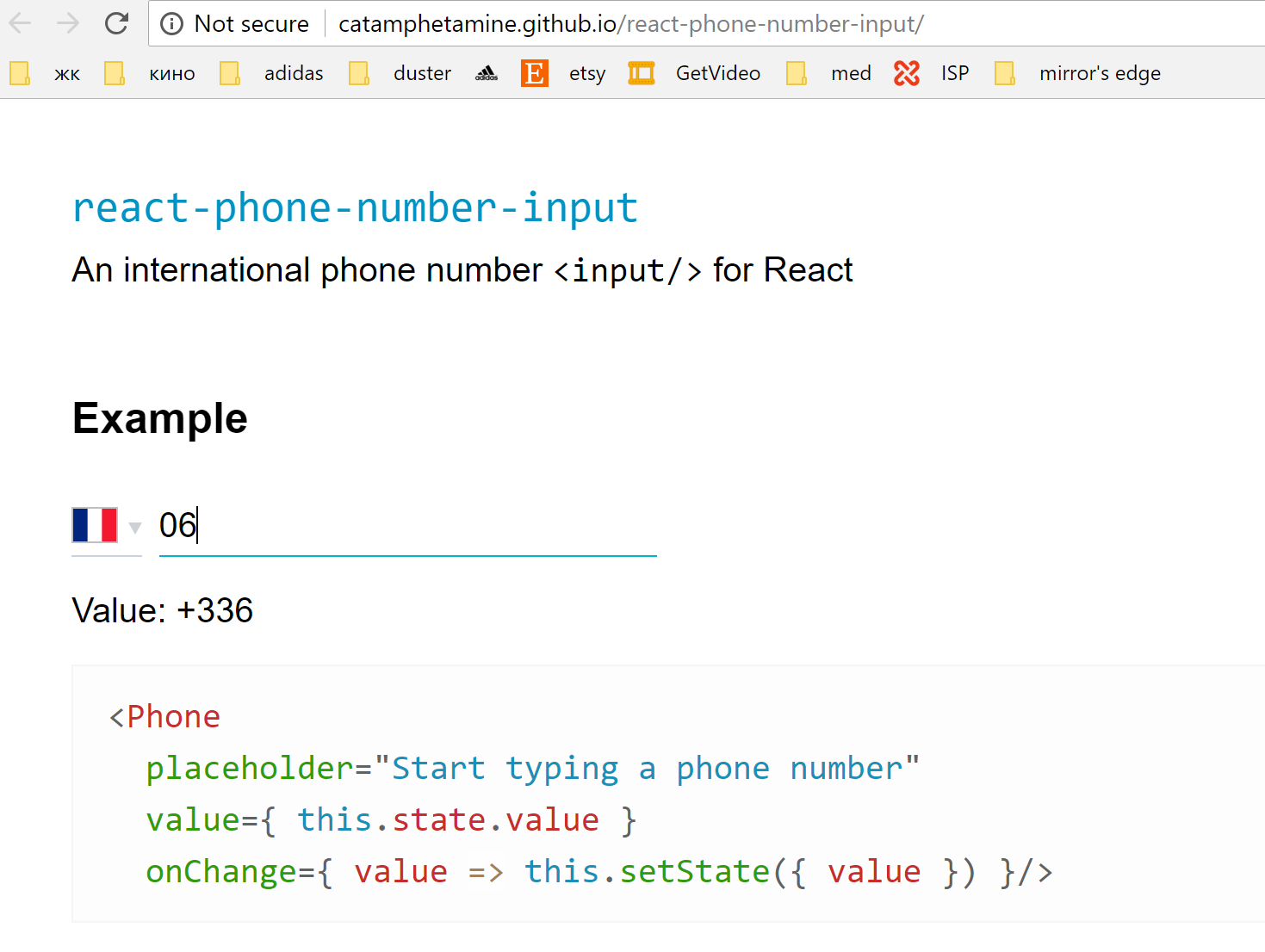Open the 'жк' bookmark link
The image size is (1265, 952).
coord(66,73)
